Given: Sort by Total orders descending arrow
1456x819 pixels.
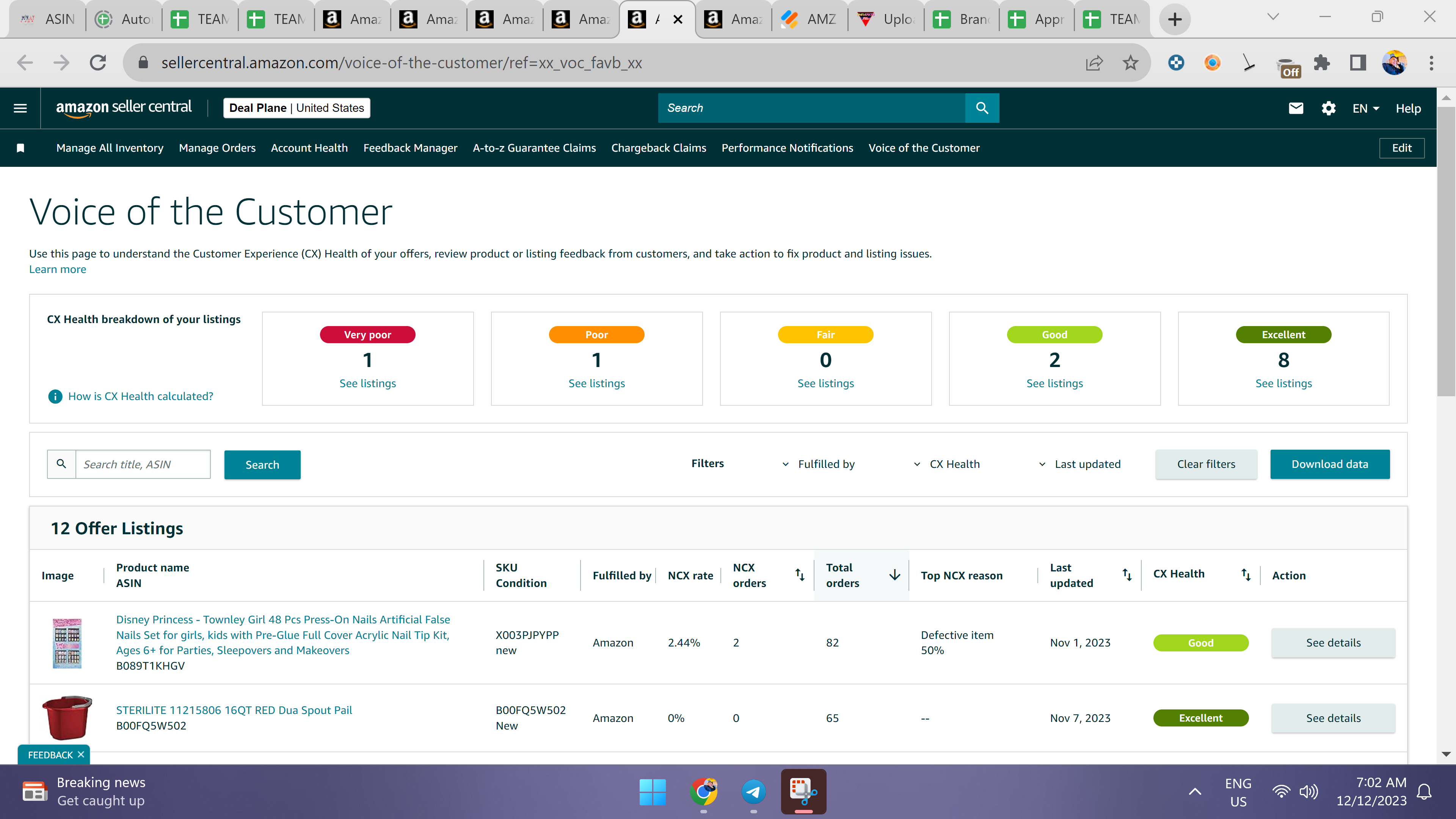Looking at the screenshot, I should [895, 575].
